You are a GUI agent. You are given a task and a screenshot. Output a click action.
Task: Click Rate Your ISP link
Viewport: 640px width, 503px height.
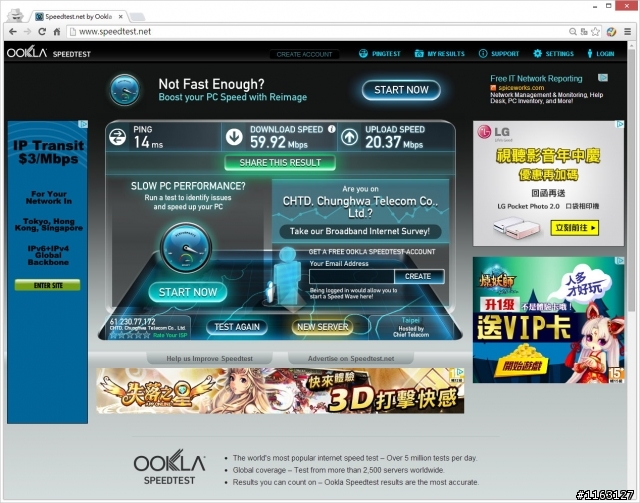tap(170, 335)
